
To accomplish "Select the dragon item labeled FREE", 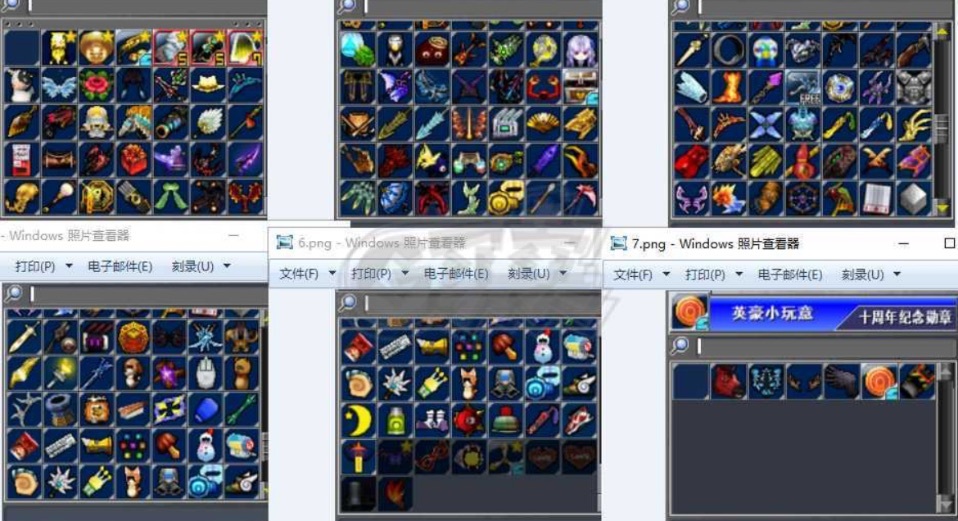I will [803, 87].
